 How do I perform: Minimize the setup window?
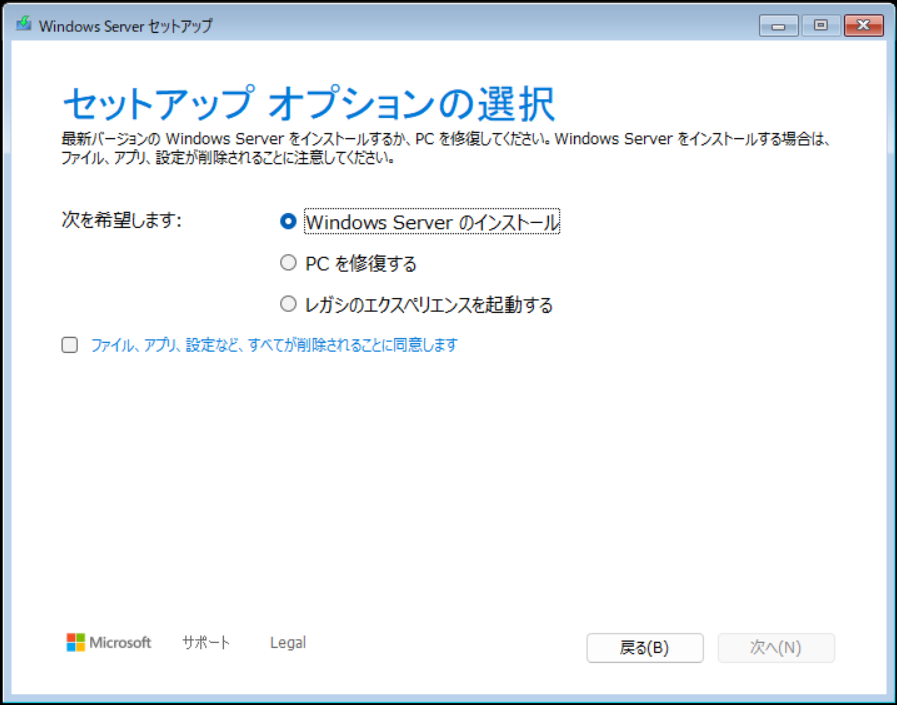pyautogui.click(x=779, y=26)
